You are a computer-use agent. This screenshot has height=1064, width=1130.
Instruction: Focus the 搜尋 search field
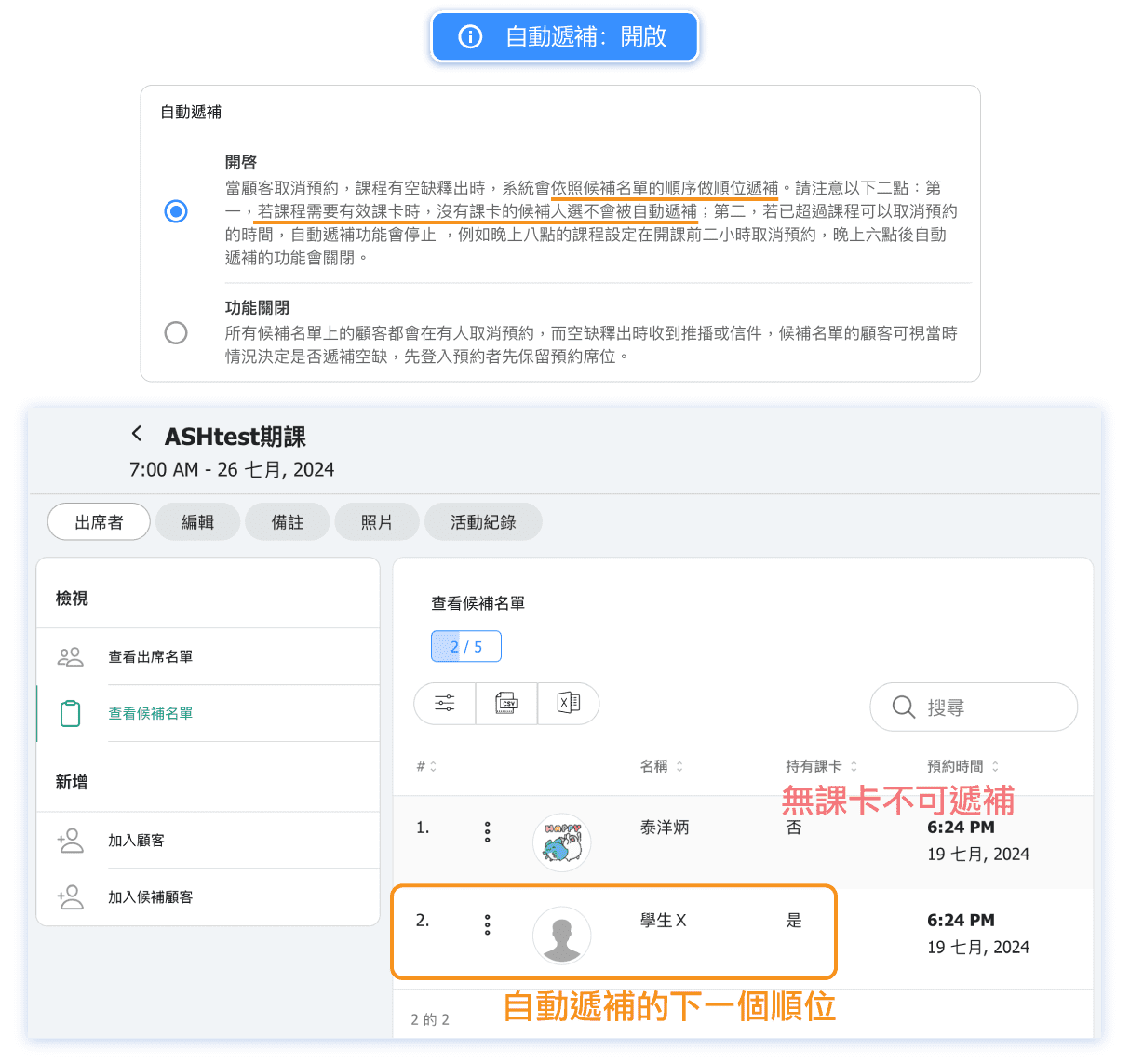pyautogui.click(x=974, y=707)
